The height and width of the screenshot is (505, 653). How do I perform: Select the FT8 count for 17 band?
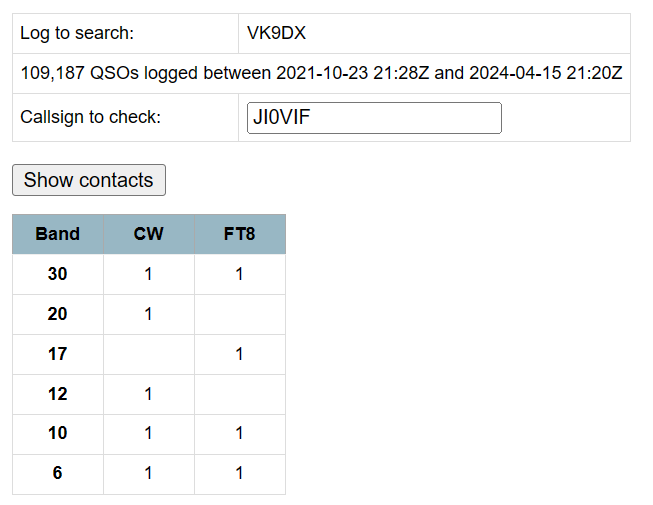point(239,354)
